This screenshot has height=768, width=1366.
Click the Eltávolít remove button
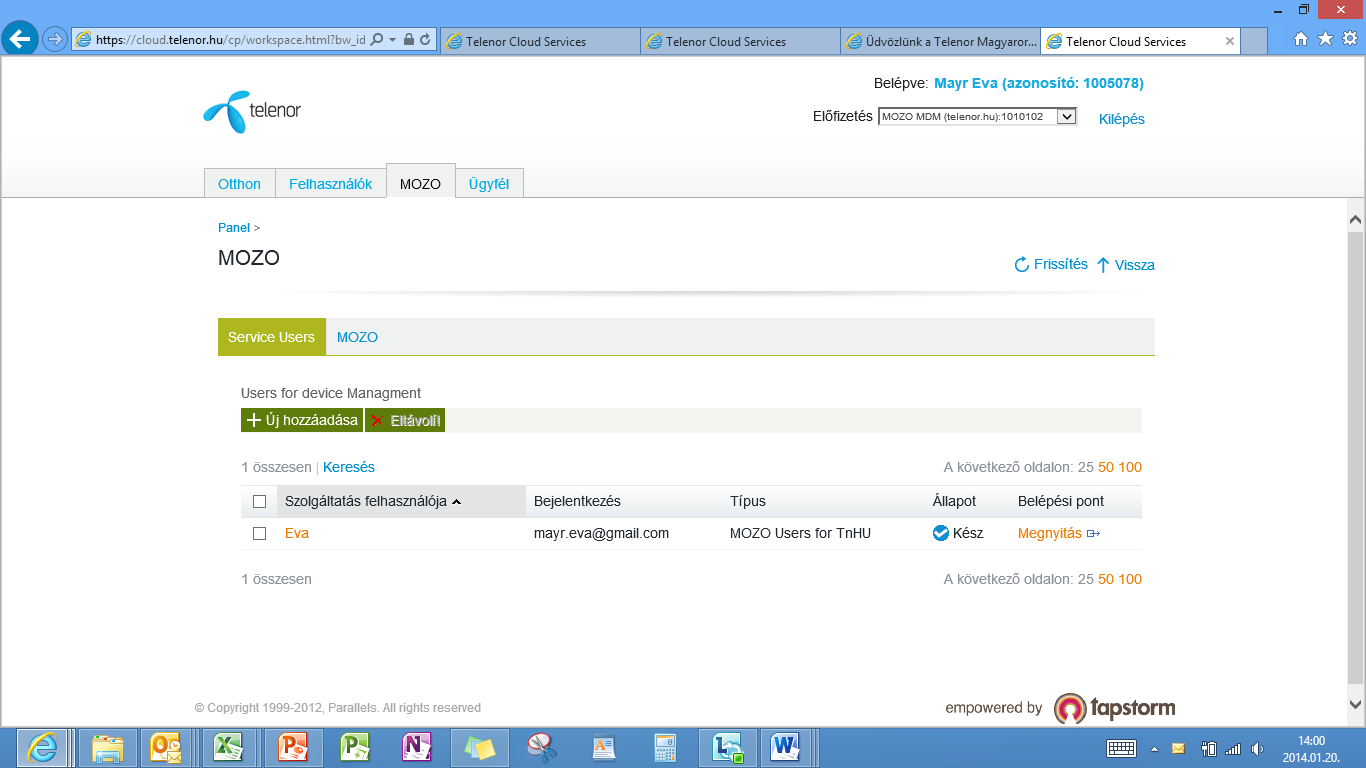click(x=405, y=420)
